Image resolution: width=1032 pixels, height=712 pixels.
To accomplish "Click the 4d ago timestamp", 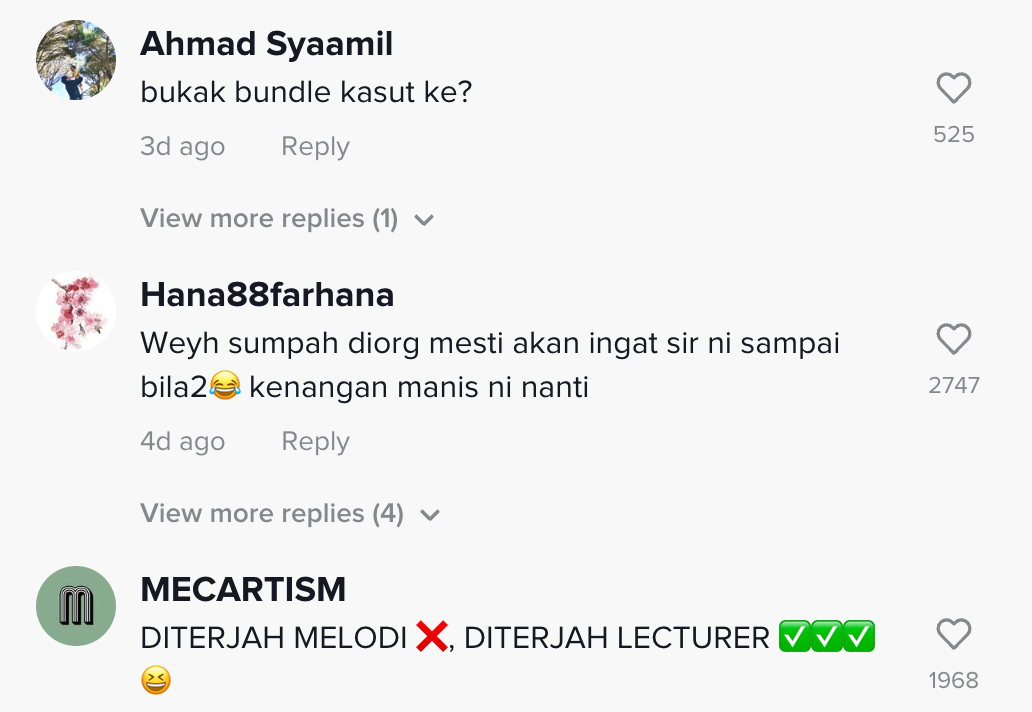I will [x=182, y=442].
